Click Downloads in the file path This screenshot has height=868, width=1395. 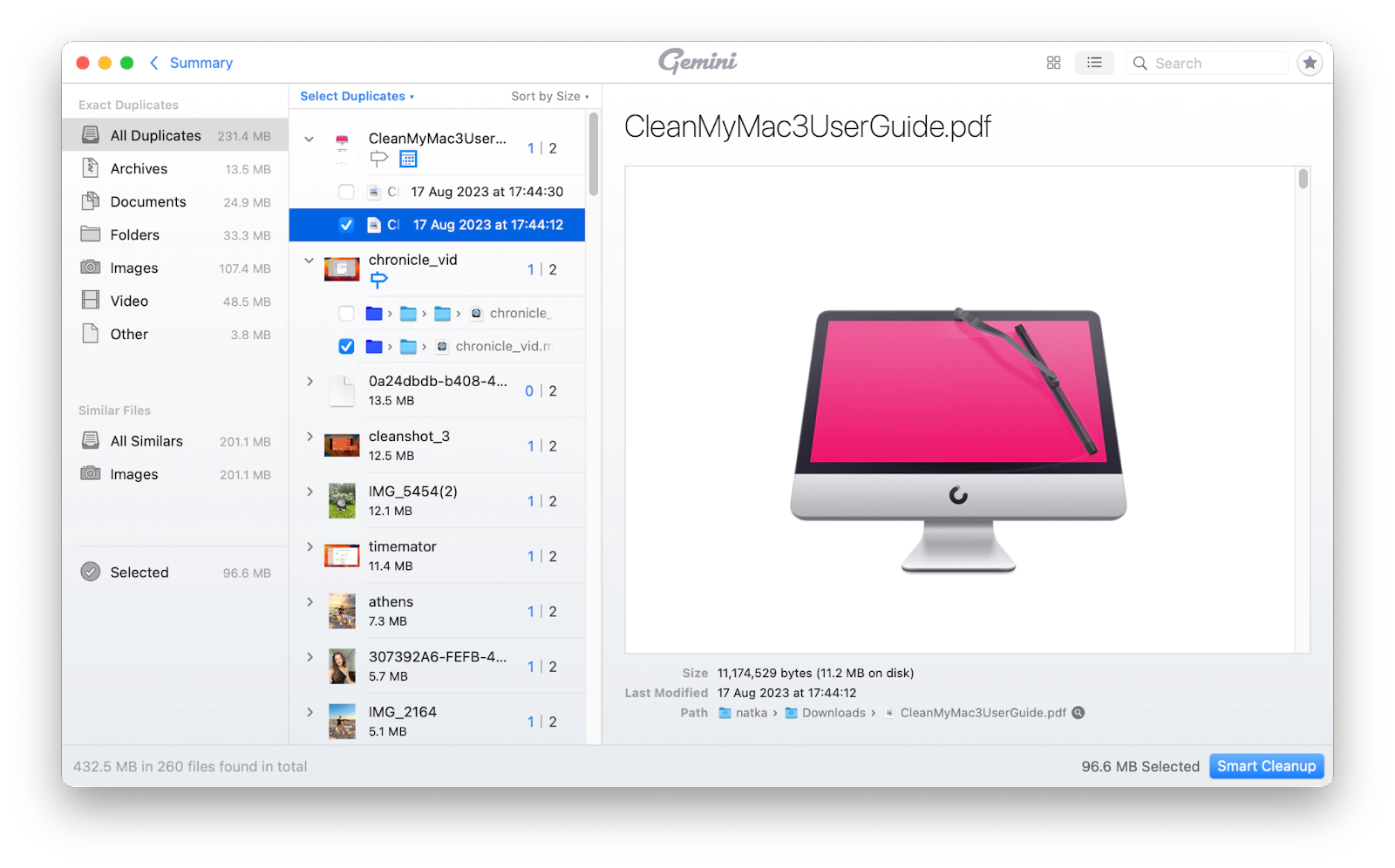834,713
